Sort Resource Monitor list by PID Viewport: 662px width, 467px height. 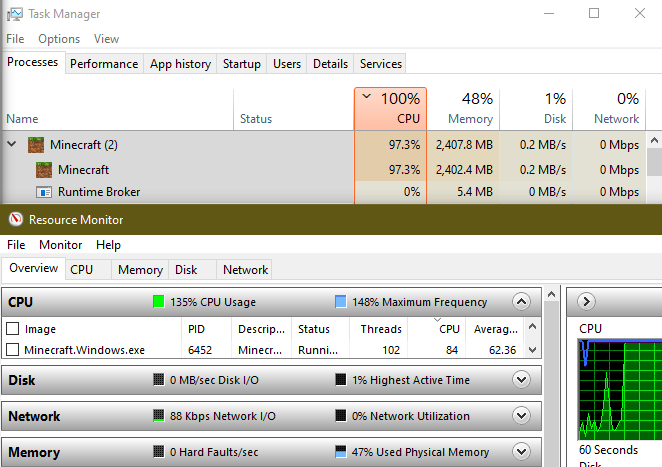206,329
